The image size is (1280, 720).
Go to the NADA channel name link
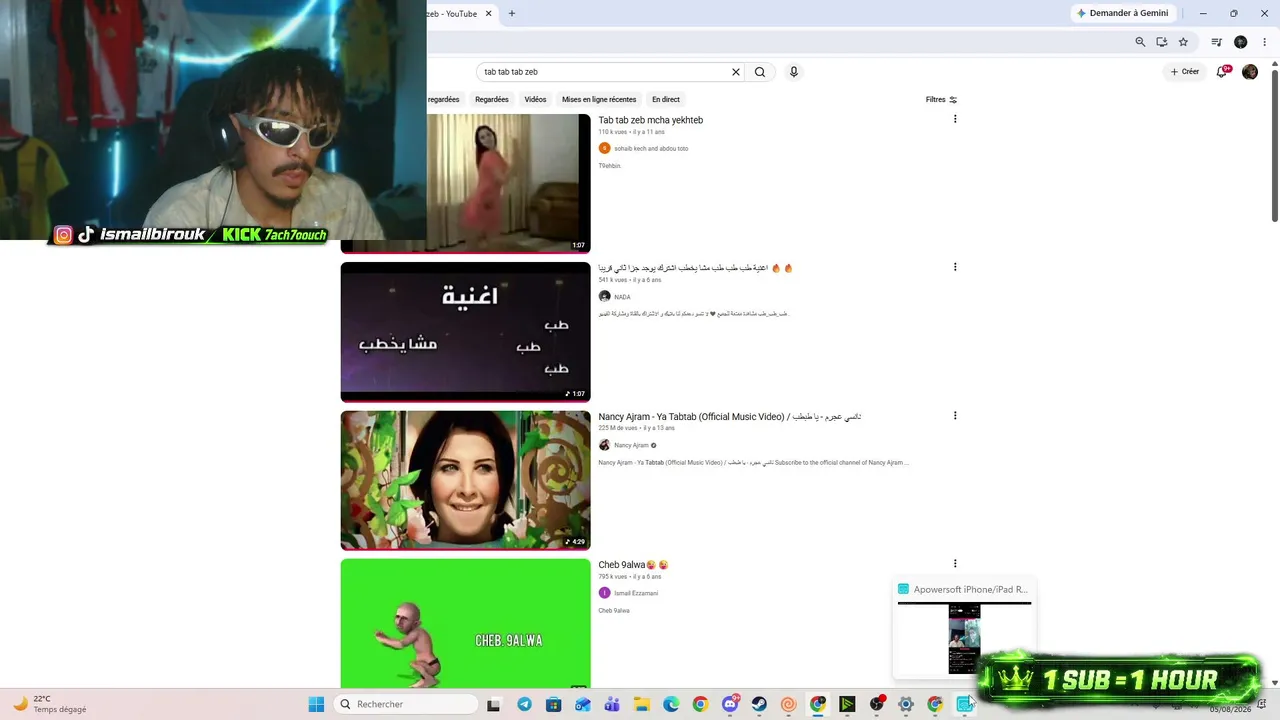(622, 297)
